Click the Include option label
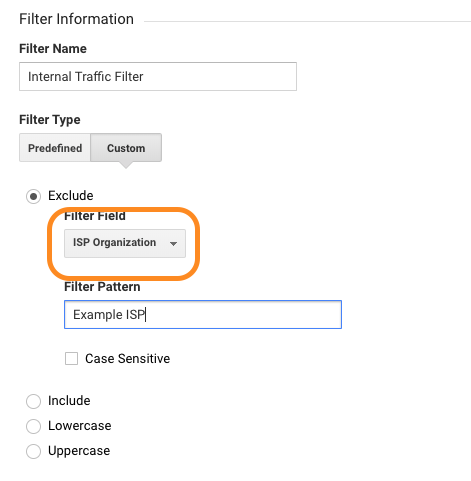 pos(69,401)
